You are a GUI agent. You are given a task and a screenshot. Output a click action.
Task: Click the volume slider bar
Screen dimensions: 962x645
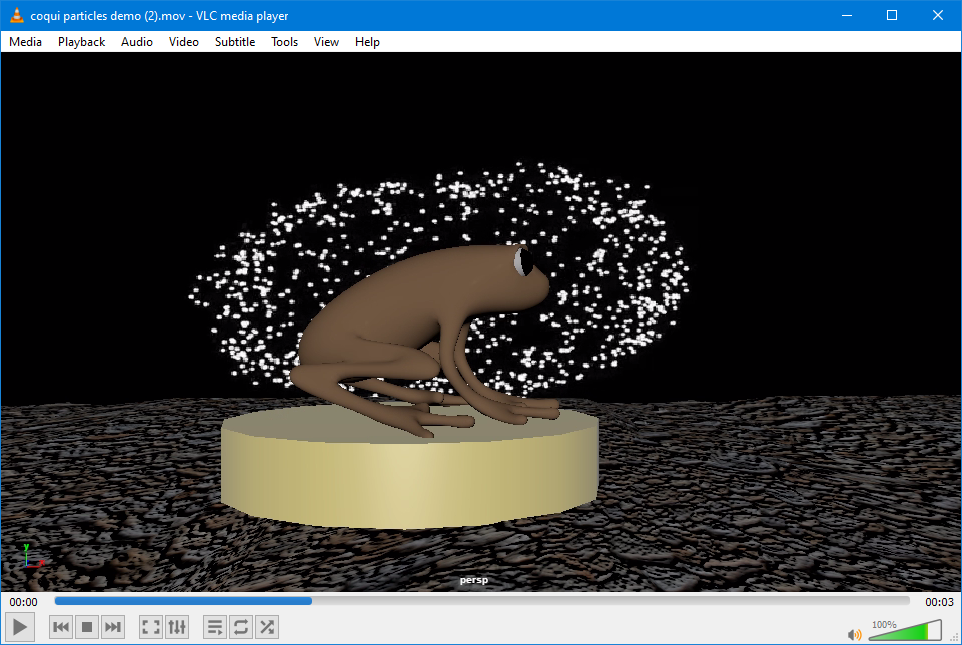906,630
